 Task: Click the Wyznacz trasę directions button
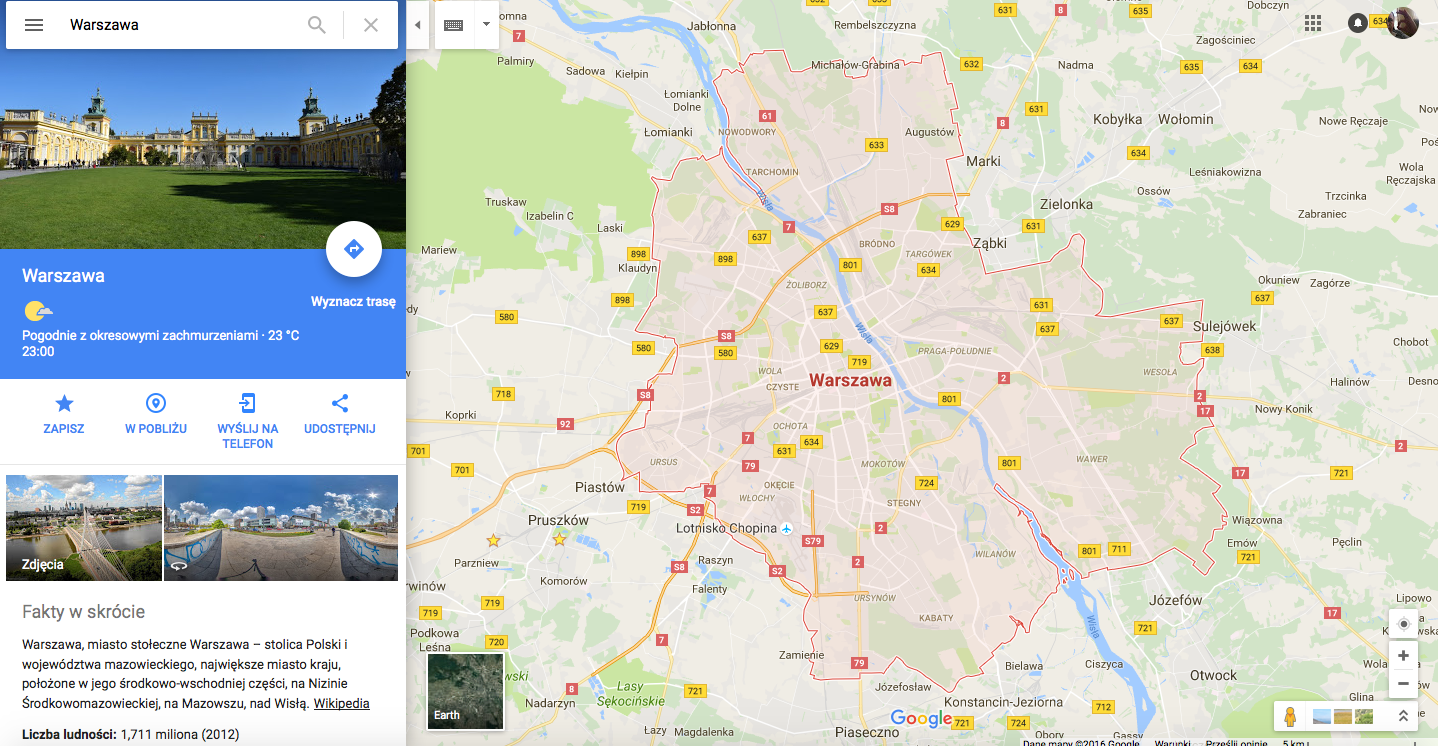point(354,249)
